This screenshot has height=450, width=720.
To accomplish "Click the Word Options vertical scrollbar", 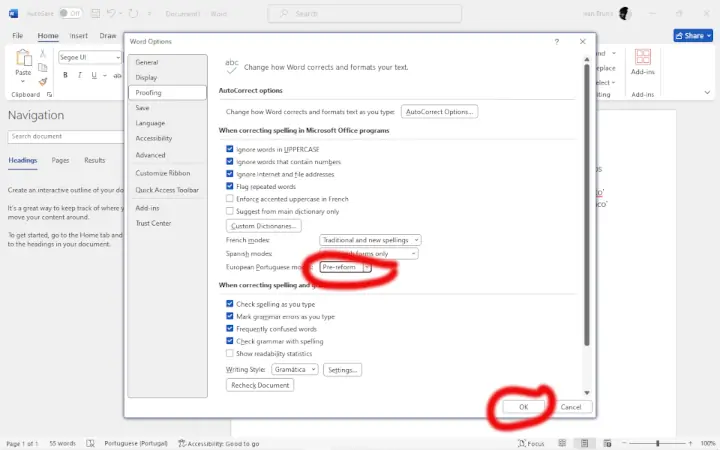I will (586, 204).
